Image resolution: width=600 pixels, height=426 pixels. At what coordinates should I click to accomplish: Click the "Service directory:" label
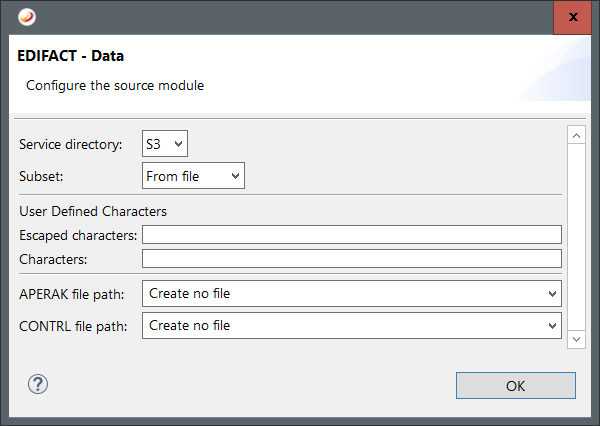pos(70,145)
